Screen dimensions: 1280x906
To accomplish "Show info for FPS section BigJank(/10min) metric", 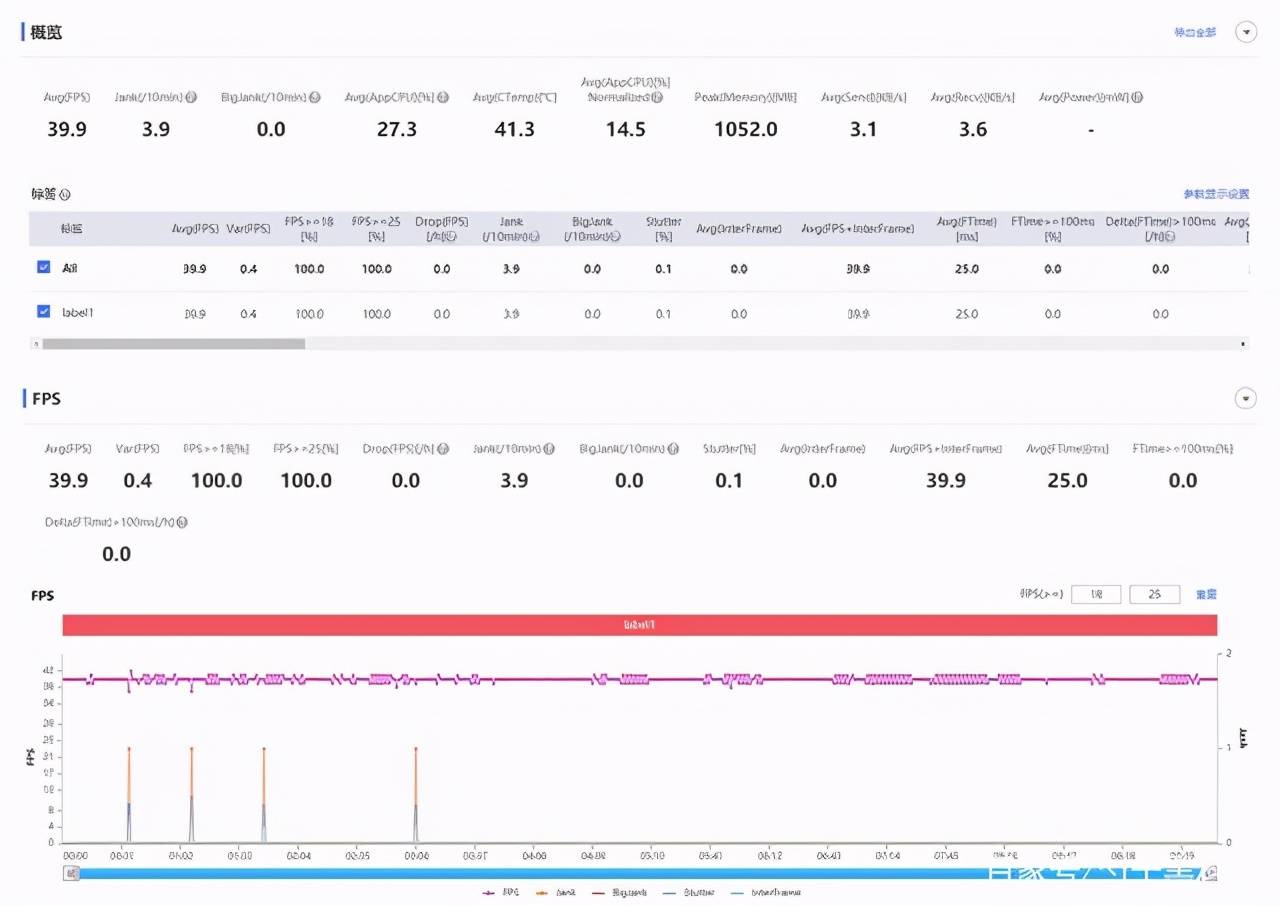I will 674,449.
